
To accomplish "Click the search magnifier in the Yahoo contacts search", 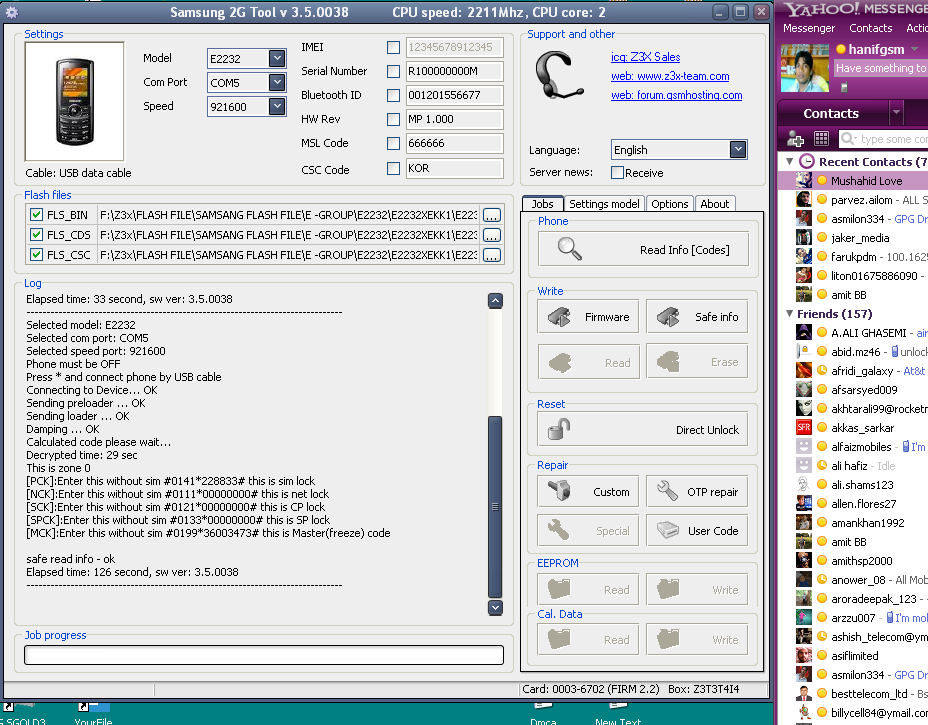I will click(848, 138).
